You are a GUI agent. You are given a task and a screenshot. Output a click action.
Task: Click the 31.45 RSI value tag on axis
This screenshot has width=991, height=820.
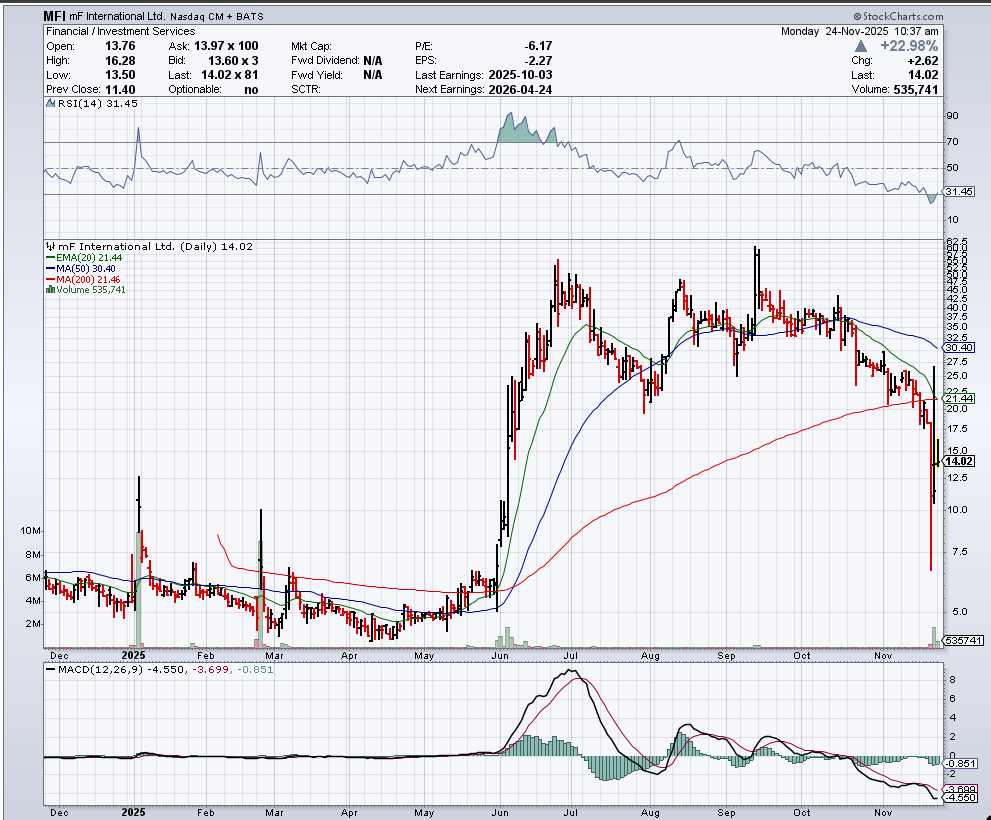coord(960,191)
